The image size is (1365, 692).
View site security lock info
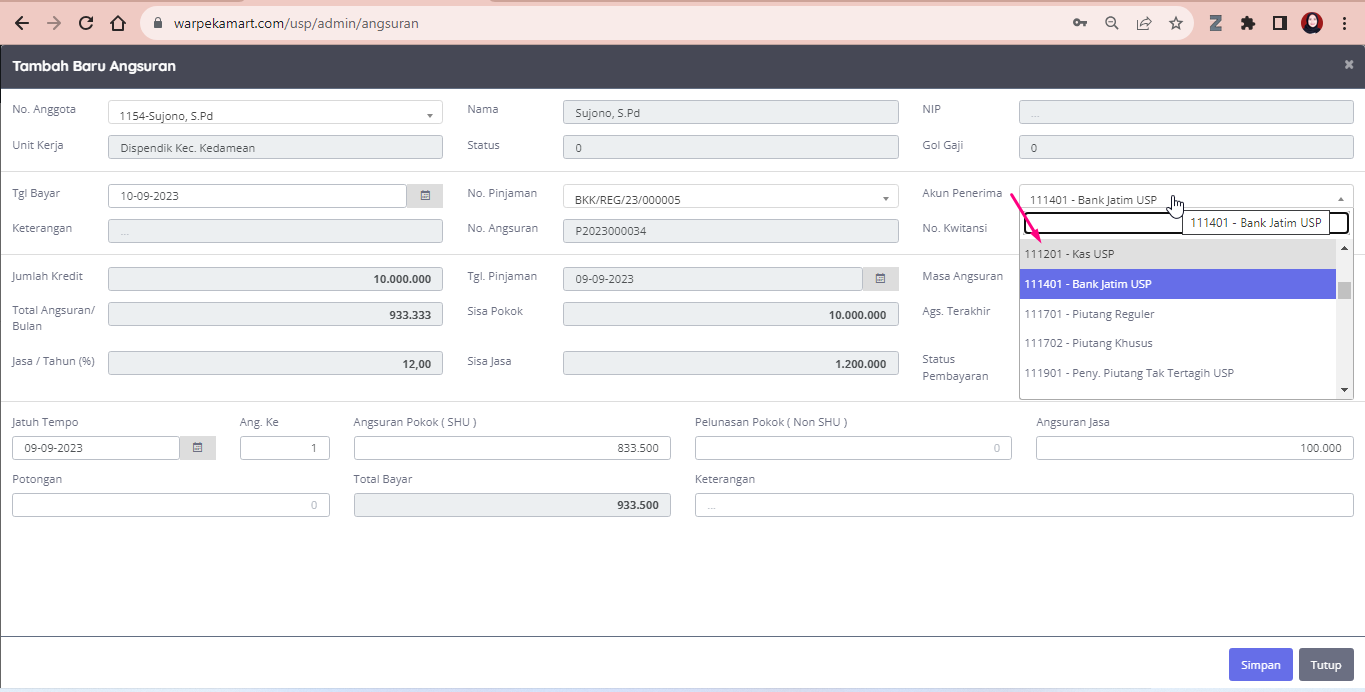coord(158,23)
